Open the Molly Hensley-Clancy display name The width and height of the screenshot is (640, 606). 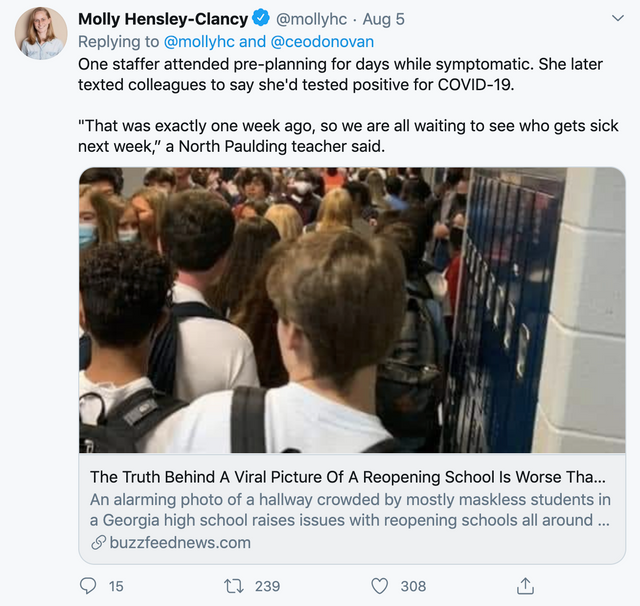(162, 19)
